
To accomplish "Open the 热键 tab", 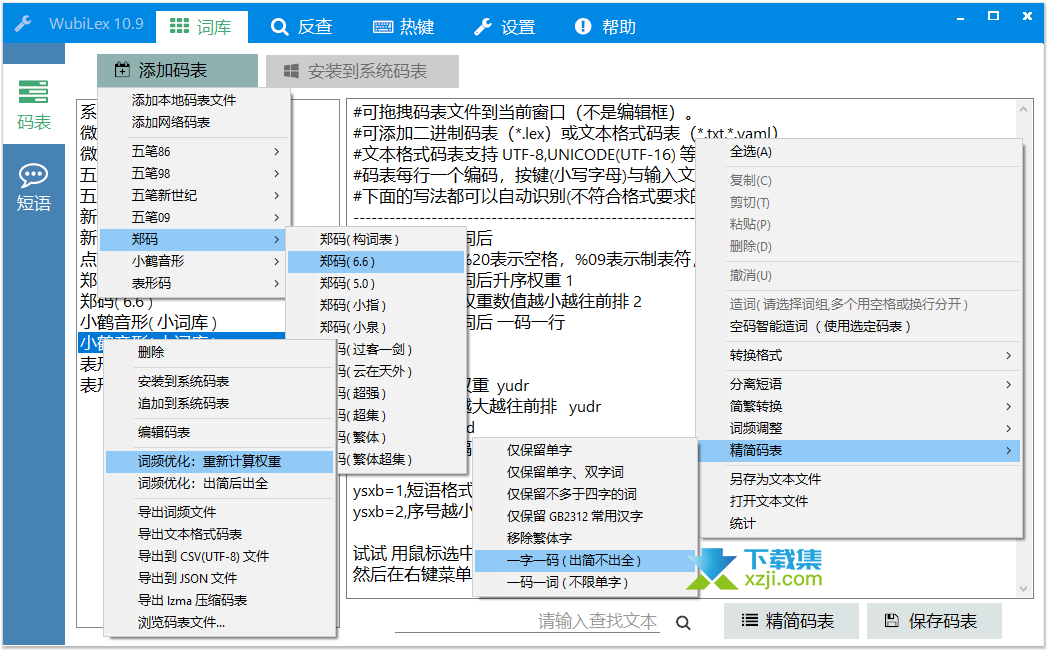I will point(403,27).
